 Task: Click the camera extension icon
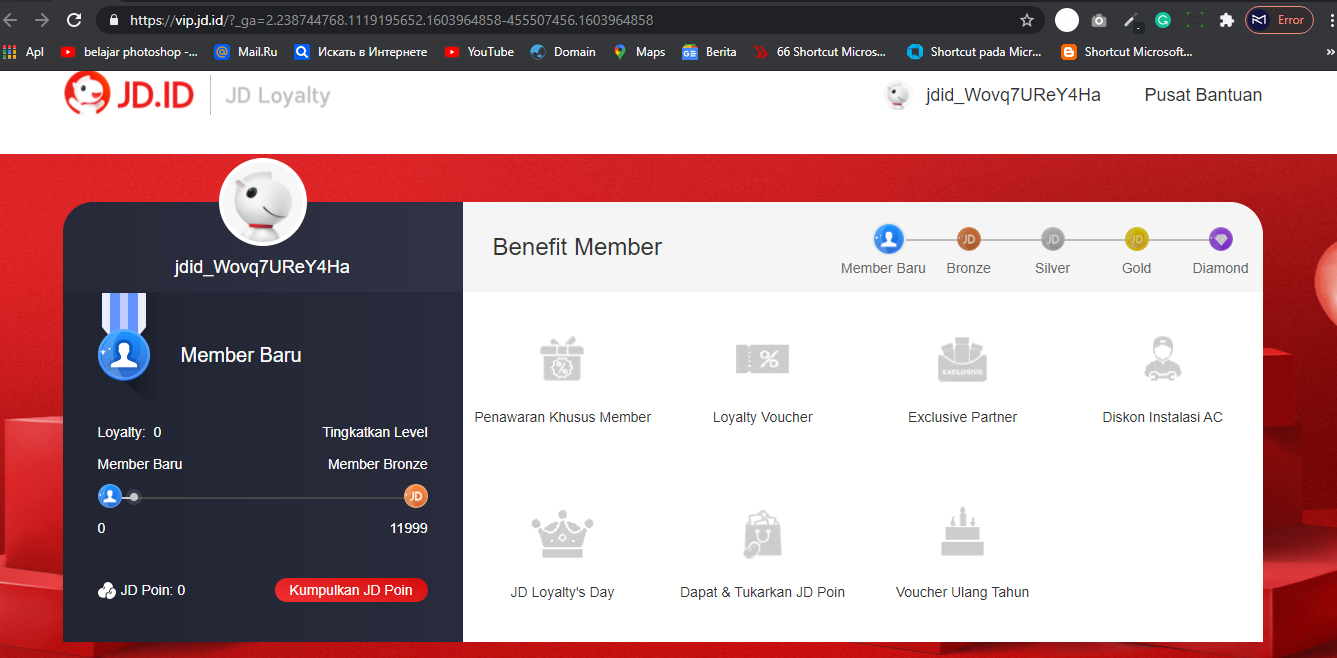tap(1099, 20)
